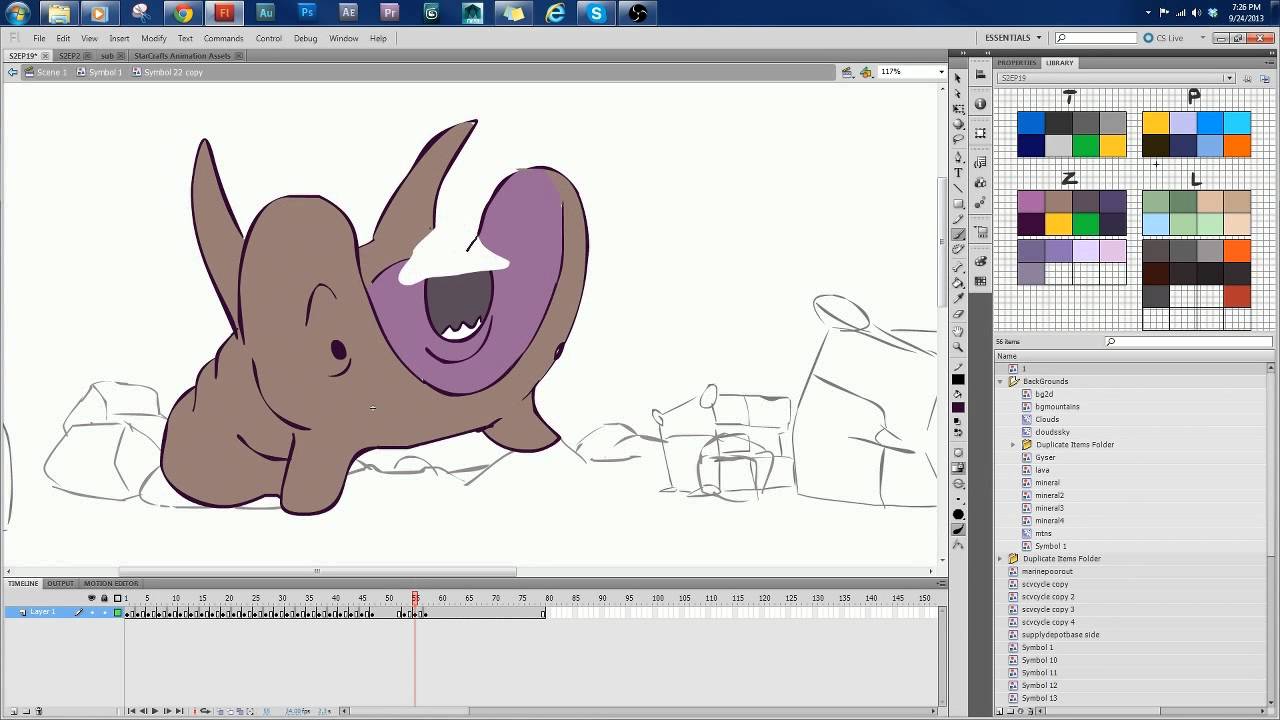The width and height of the screenshot is (1280, 720).
Task: Select the Line tool
Action: 958,188
